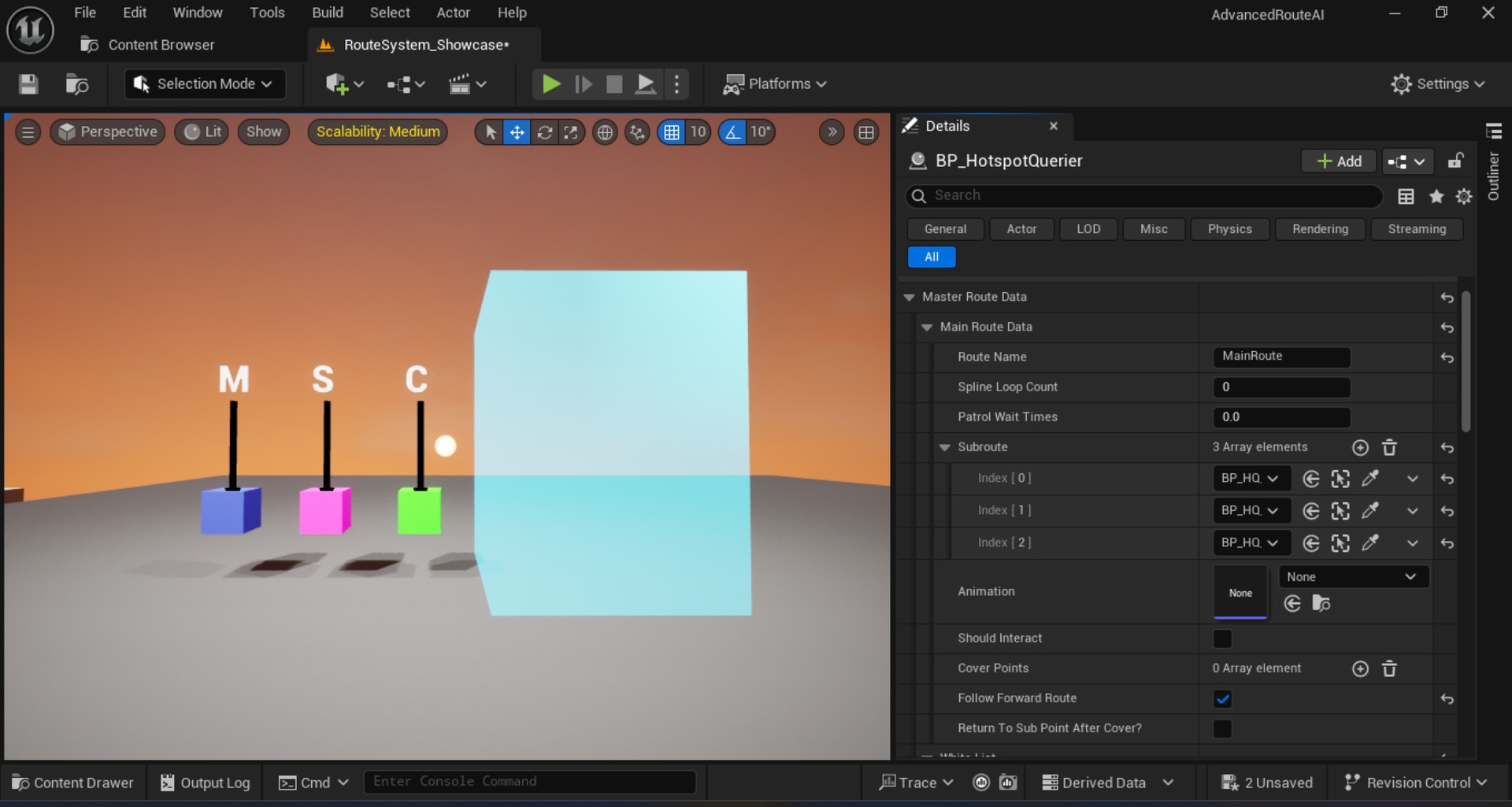Open the Content Drawer
1512x807 pixels.
click(73, 783)
